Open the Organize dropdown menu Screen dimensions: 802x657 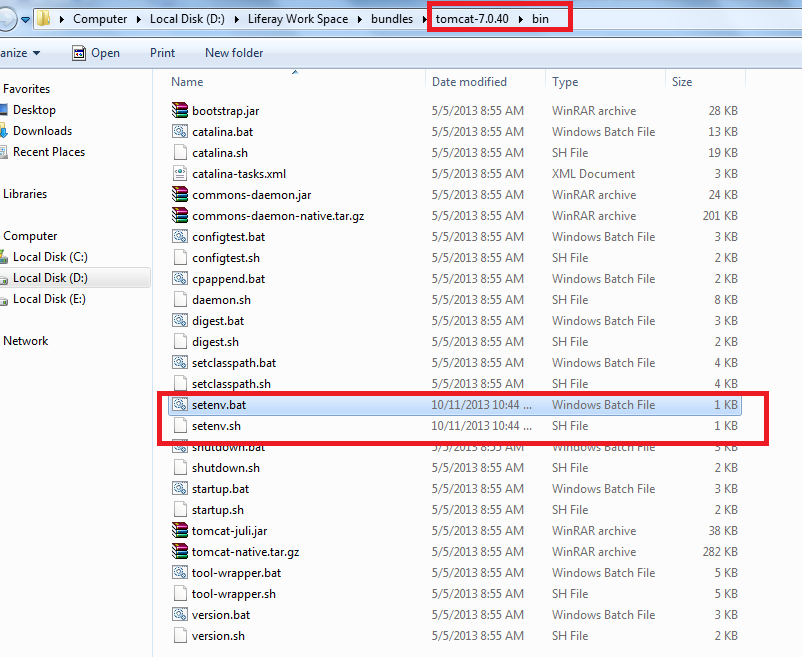coord(20,53)
